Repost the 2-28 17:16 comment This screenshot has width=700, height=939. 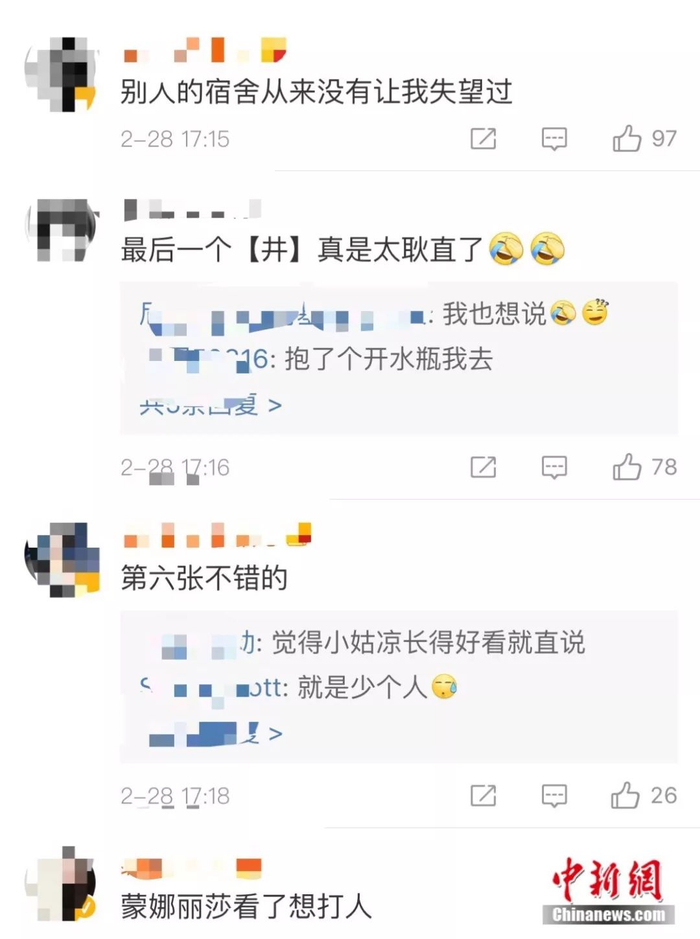483,467
